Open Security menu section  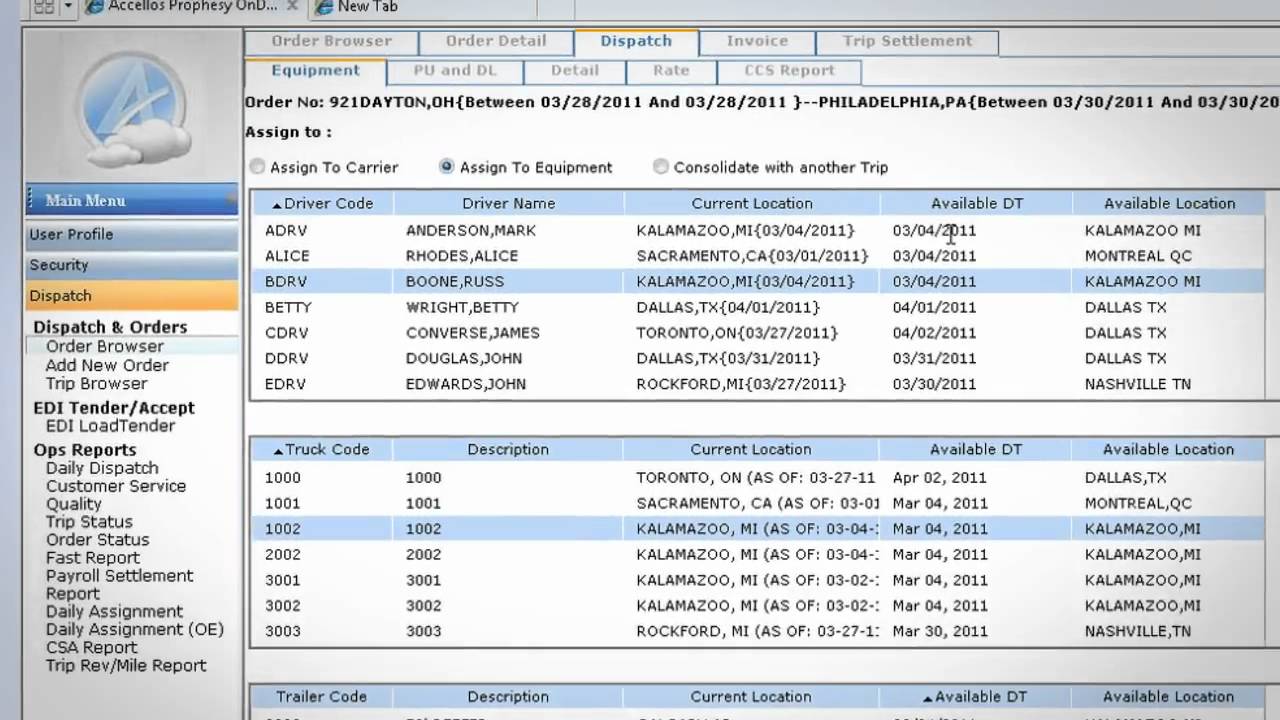[x=132, y=265]
